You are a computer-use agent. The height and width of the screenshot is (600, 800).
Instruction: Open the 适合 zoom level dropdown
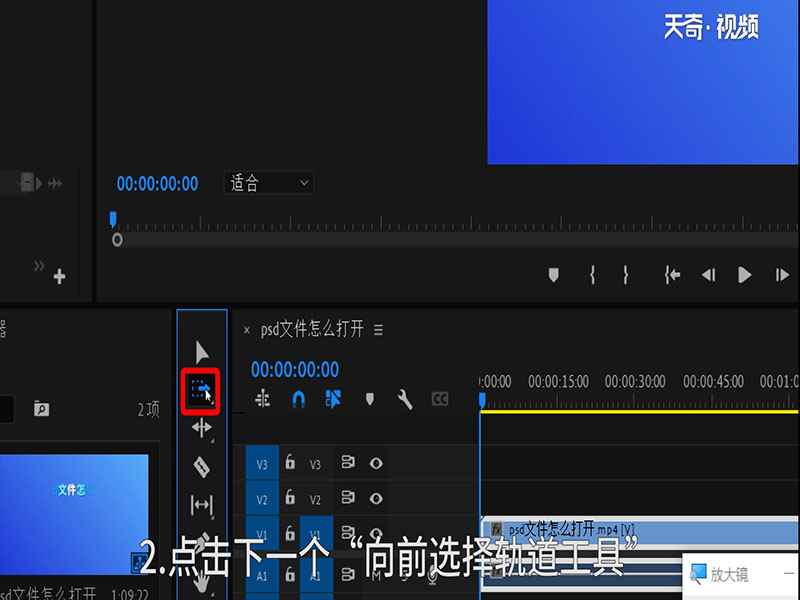point(268,183)
